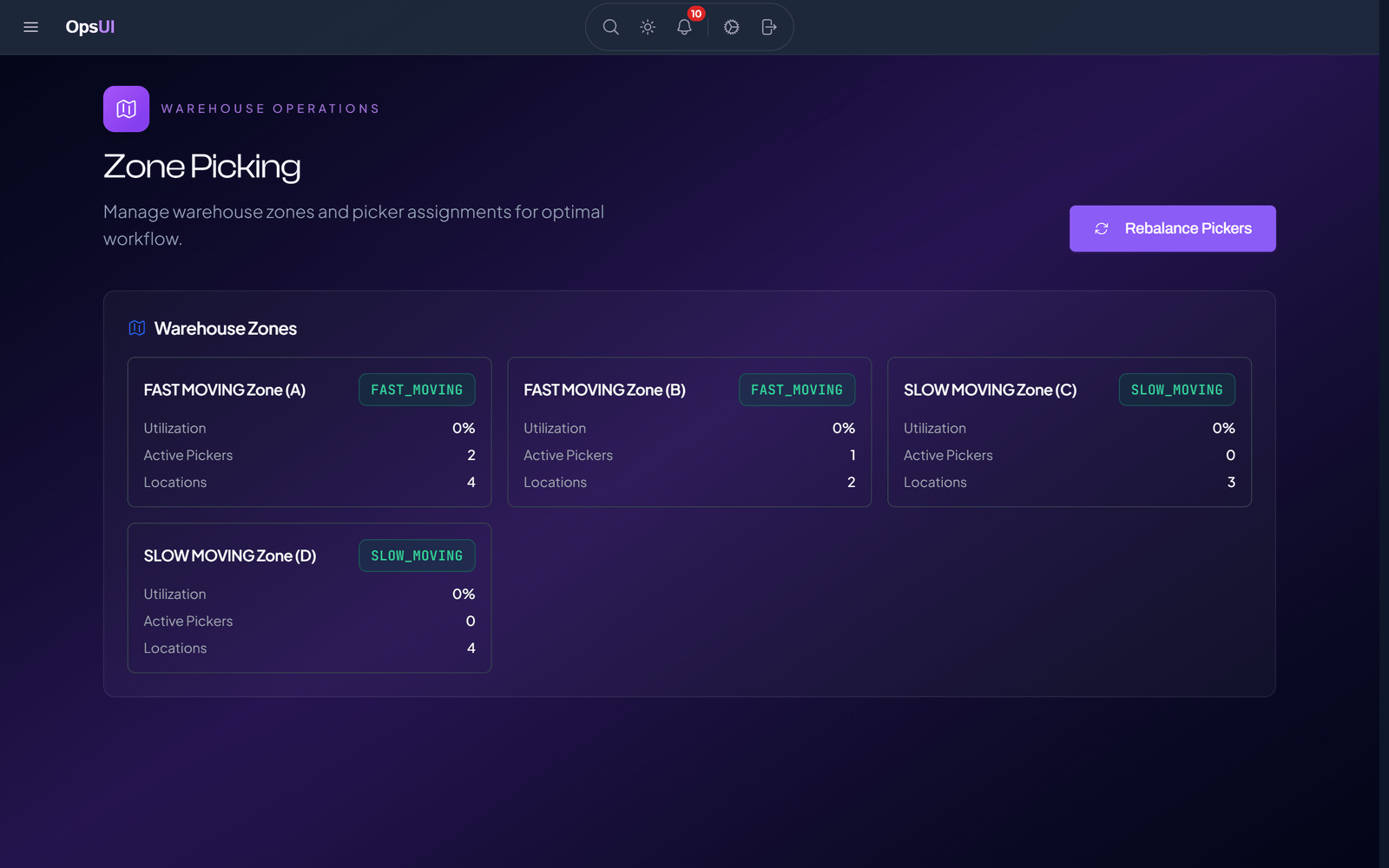The image size is (1389, 868).
Task: Open settings gear icon
Action: pyautogui.click(x=732, y=27)
